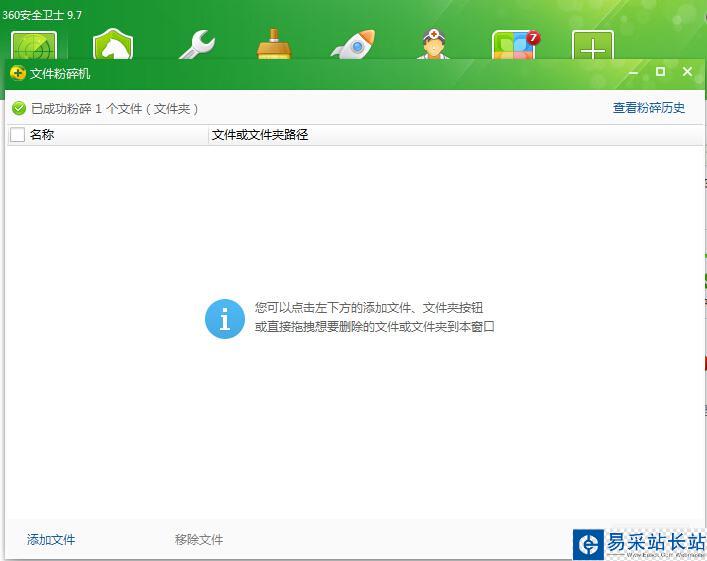The image size is (707, 561).
Task: Open the software manager icon with badge 7
Action: (515, 45)
